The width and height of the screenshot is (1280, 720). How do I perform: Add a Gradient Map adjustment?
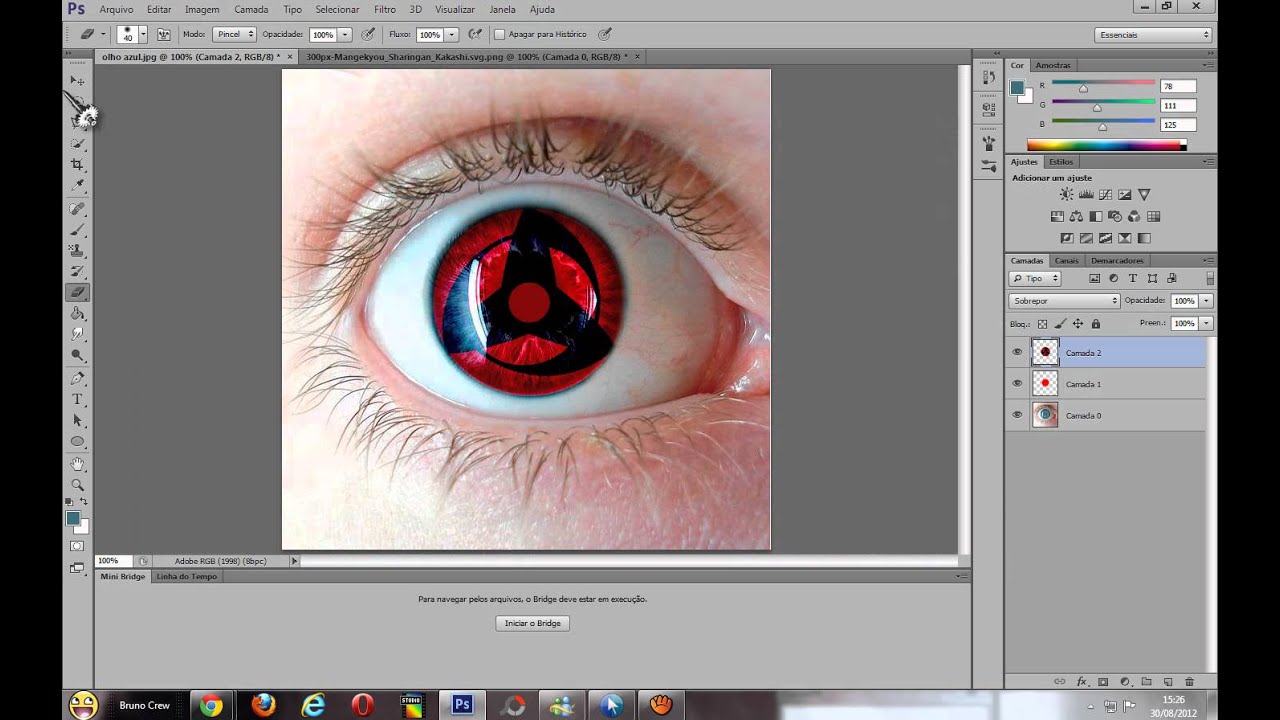pos(1144,238)
